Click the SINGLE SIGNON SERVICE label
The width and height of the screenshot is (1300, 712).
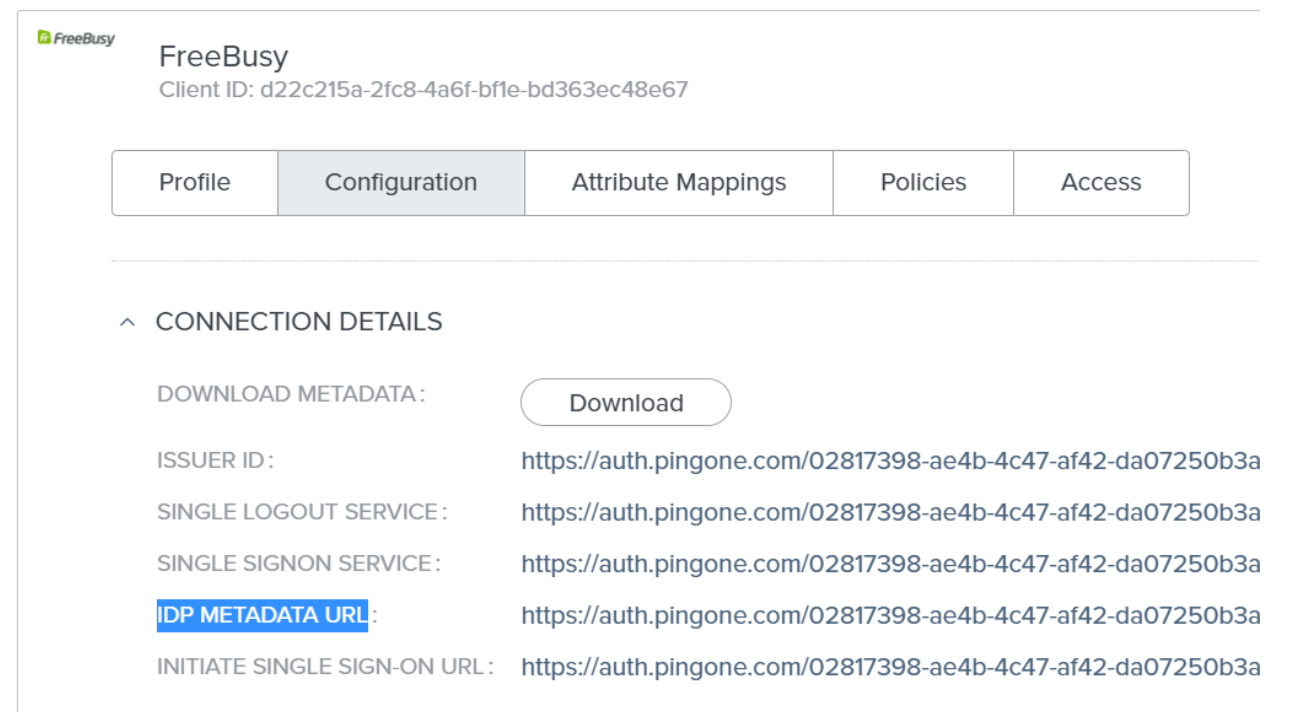pos(299,563)
